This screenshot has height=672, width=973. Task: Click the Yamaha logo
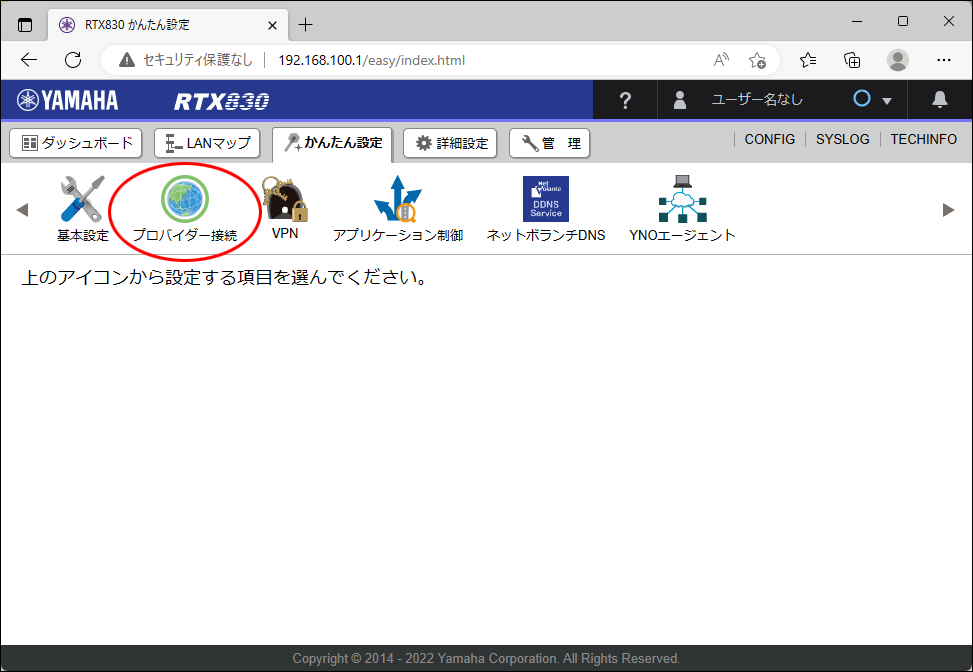68,100
